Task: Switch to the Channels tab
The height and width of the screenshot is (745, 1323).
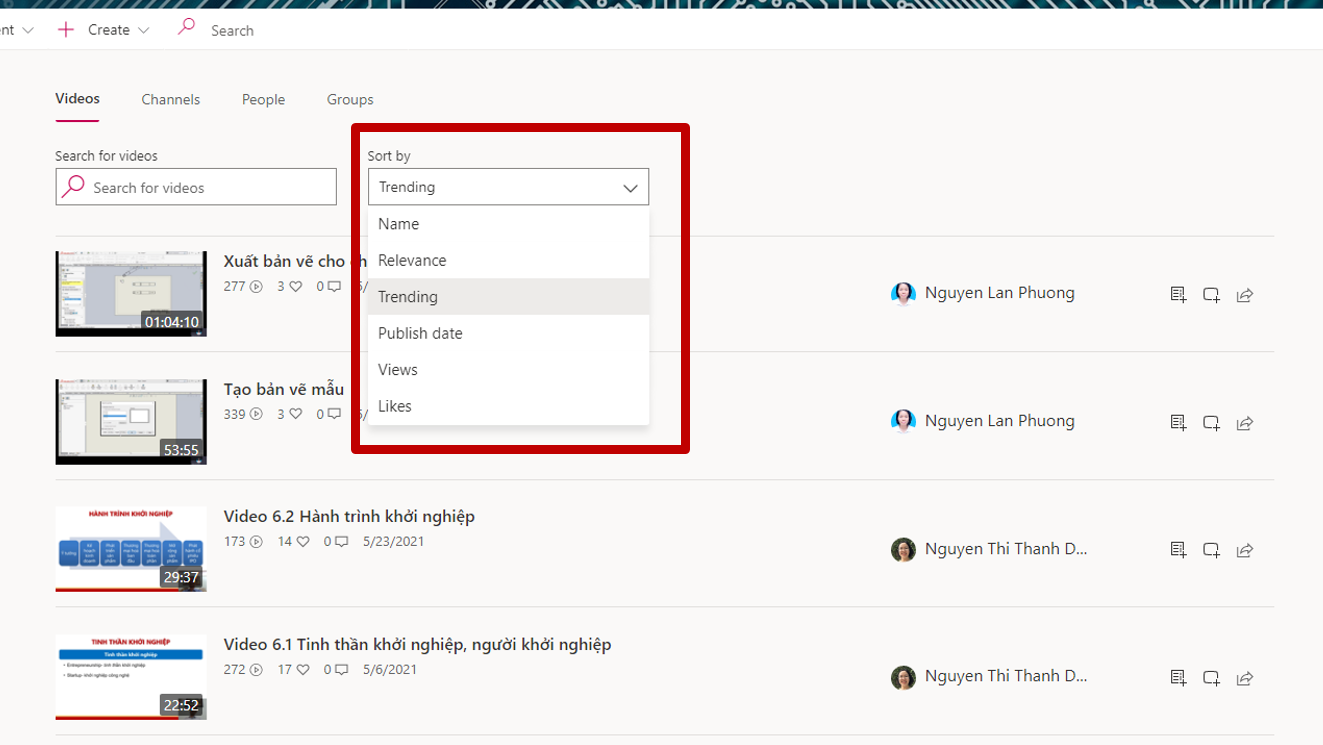Action: (170, 99)
